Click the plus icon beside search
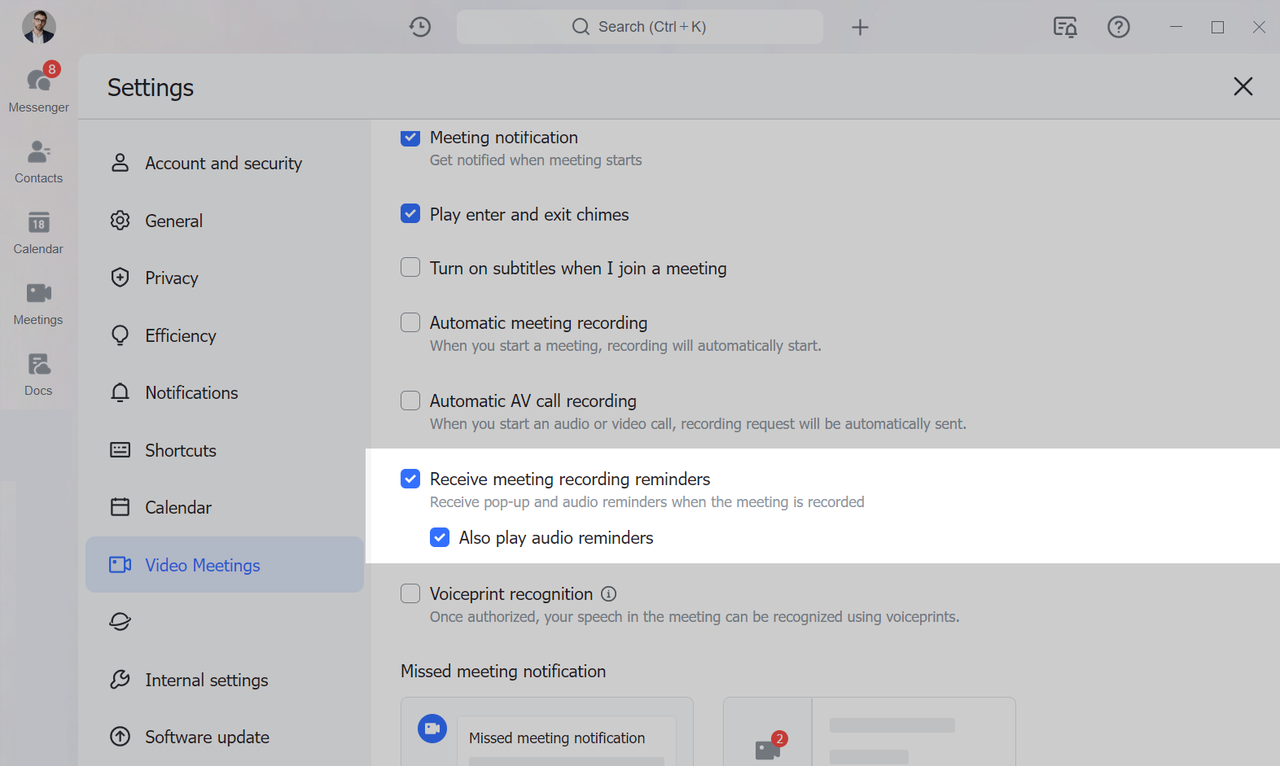Viewport: 1280px width, 766px height. 860,27
